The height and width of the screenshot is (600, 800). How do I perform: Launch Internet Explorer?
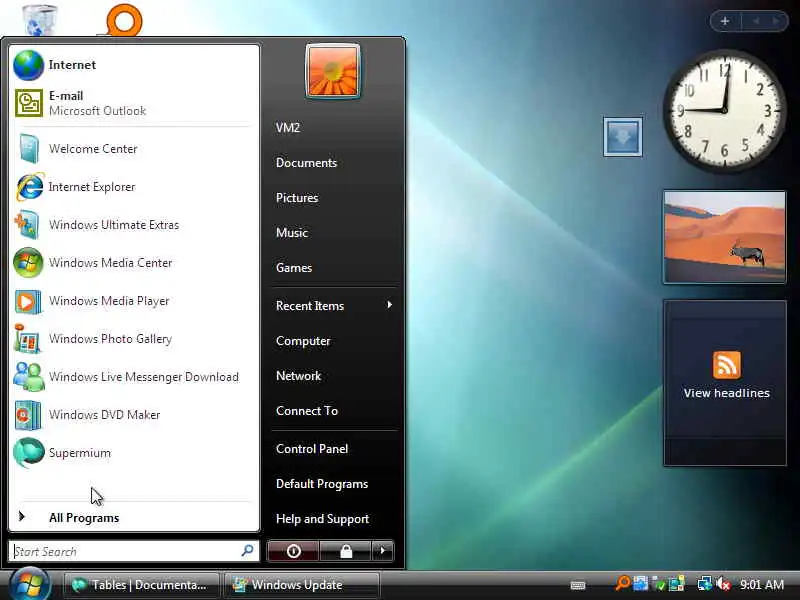(x=134, y=187)
